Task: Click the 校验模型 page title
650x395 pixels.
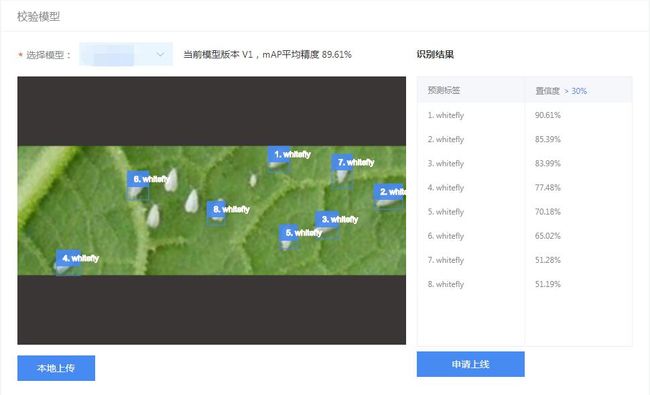Action: (x=38, y=17)
